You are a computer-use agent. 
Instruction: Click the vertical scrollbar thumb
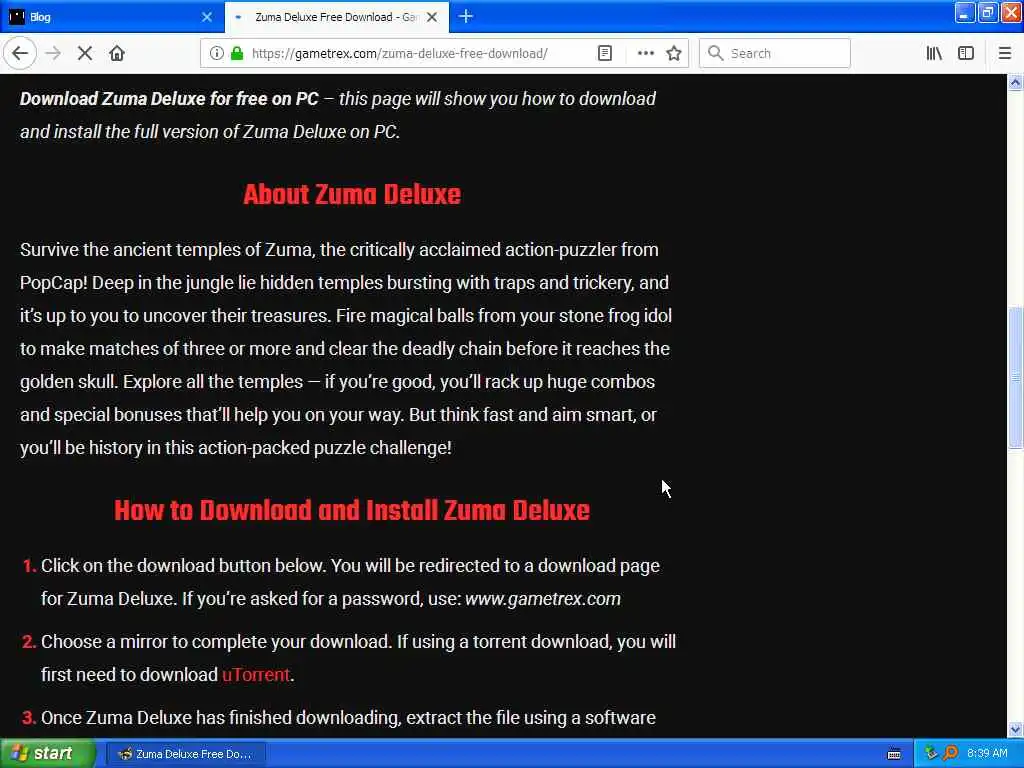(x=1015, y=377)
